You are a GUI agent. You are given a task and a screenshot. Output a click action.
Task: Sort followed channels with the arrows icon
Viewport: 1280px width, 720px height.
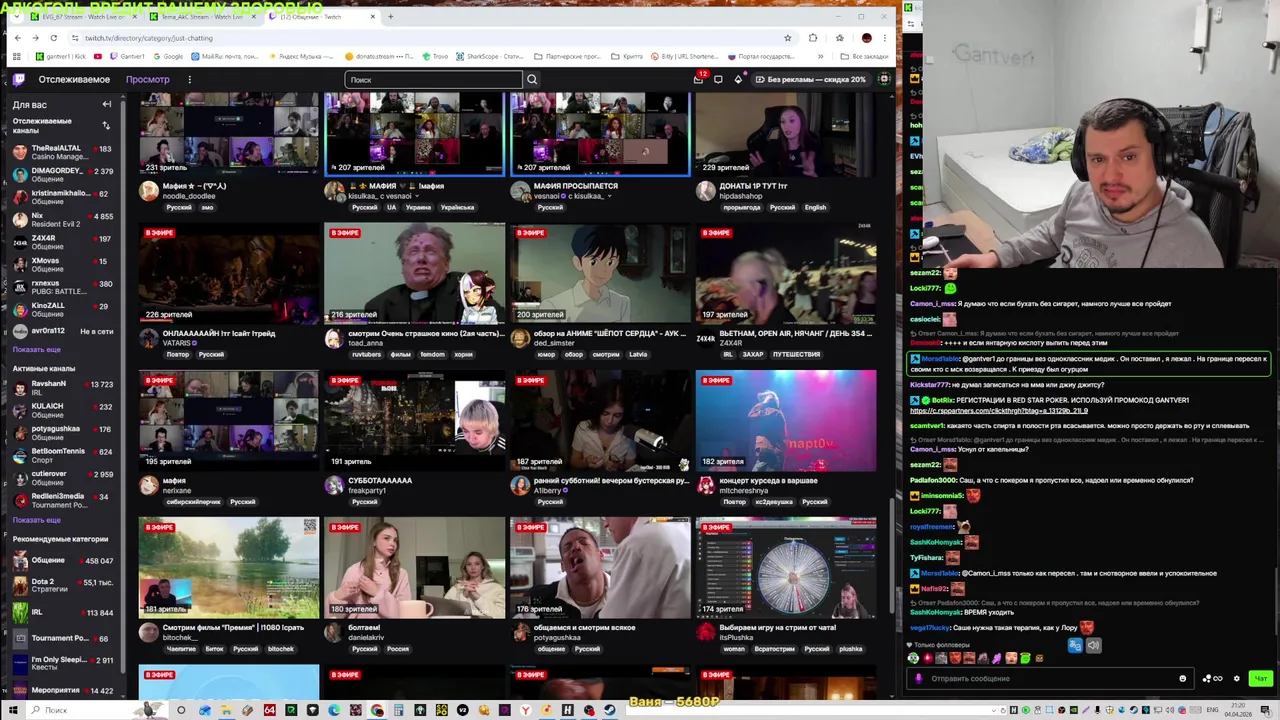click(x=106, y=125)
